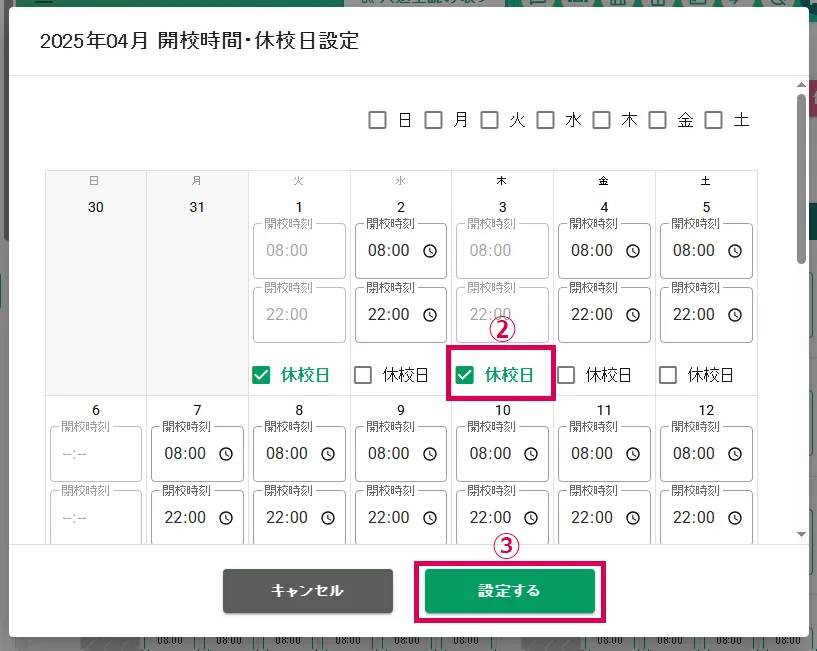This screenshot has height=651, width=817.
Task: Tick the 土 weekday checkbox at top
Action: tap(713, 120)
